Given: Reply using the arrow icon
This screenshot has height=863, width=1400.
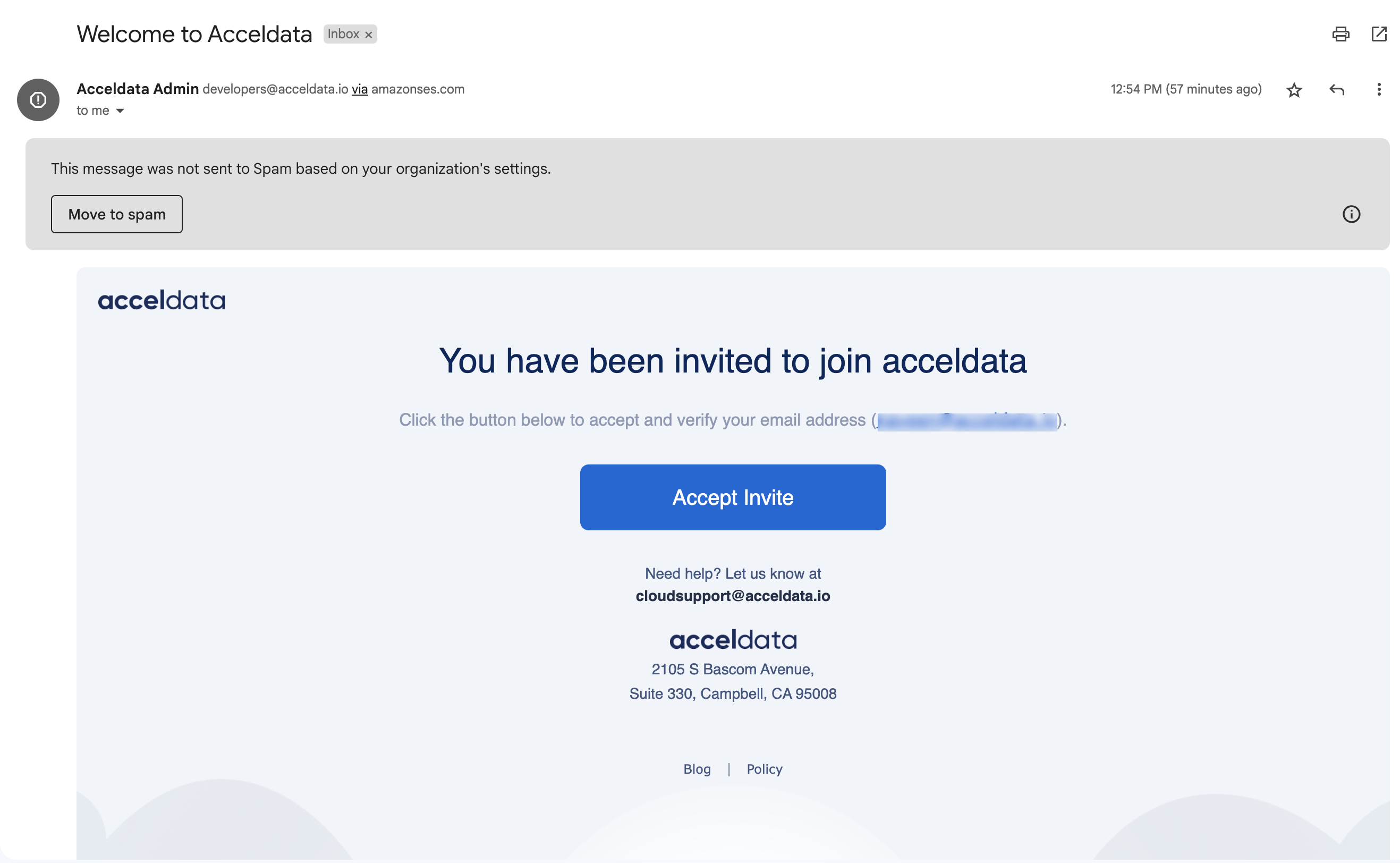Looking at the screenshot, I should click(x=1337, y=90).
